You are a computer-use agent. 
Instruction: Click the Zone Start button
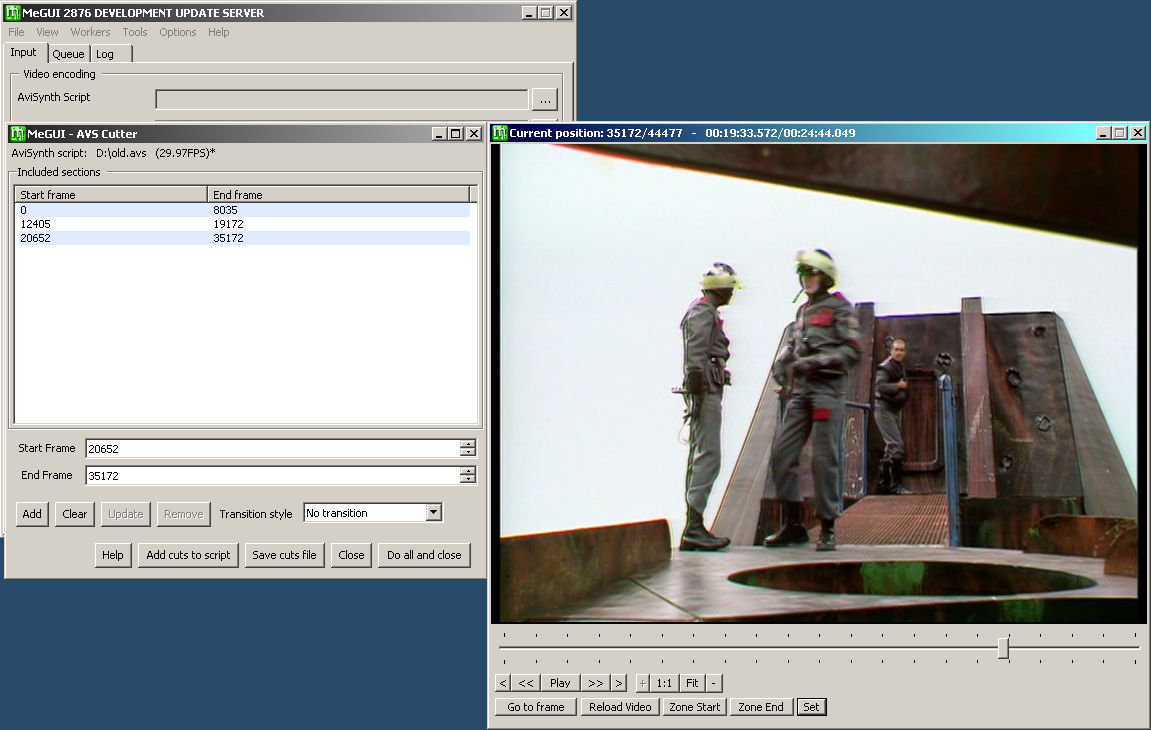[694, 707]
